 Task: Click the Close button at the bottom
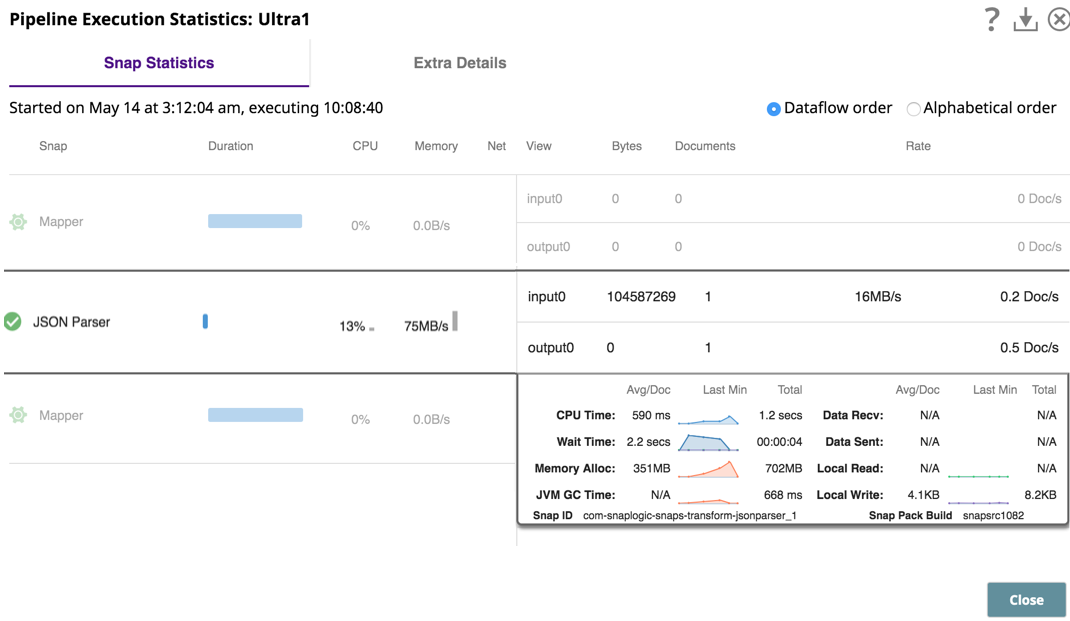tap(1026, 599)
